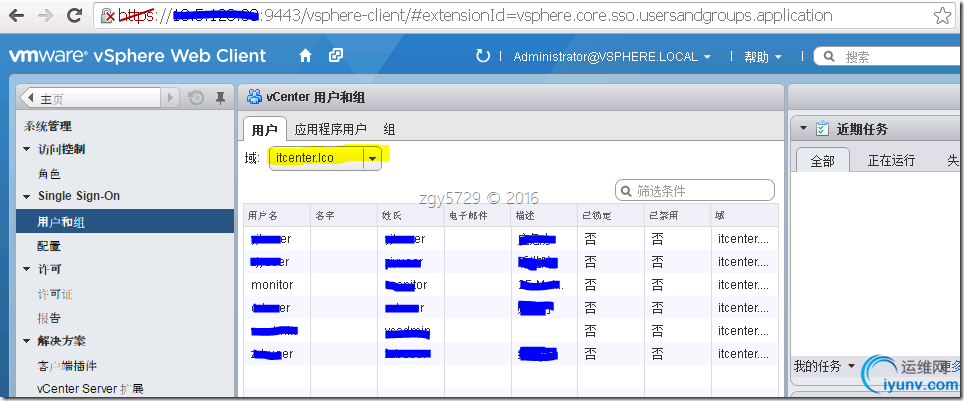Viewport: 964px width, 401px height.
Task: Click the vCenter 用户和组 users icon
Action: tap(253, 97)
